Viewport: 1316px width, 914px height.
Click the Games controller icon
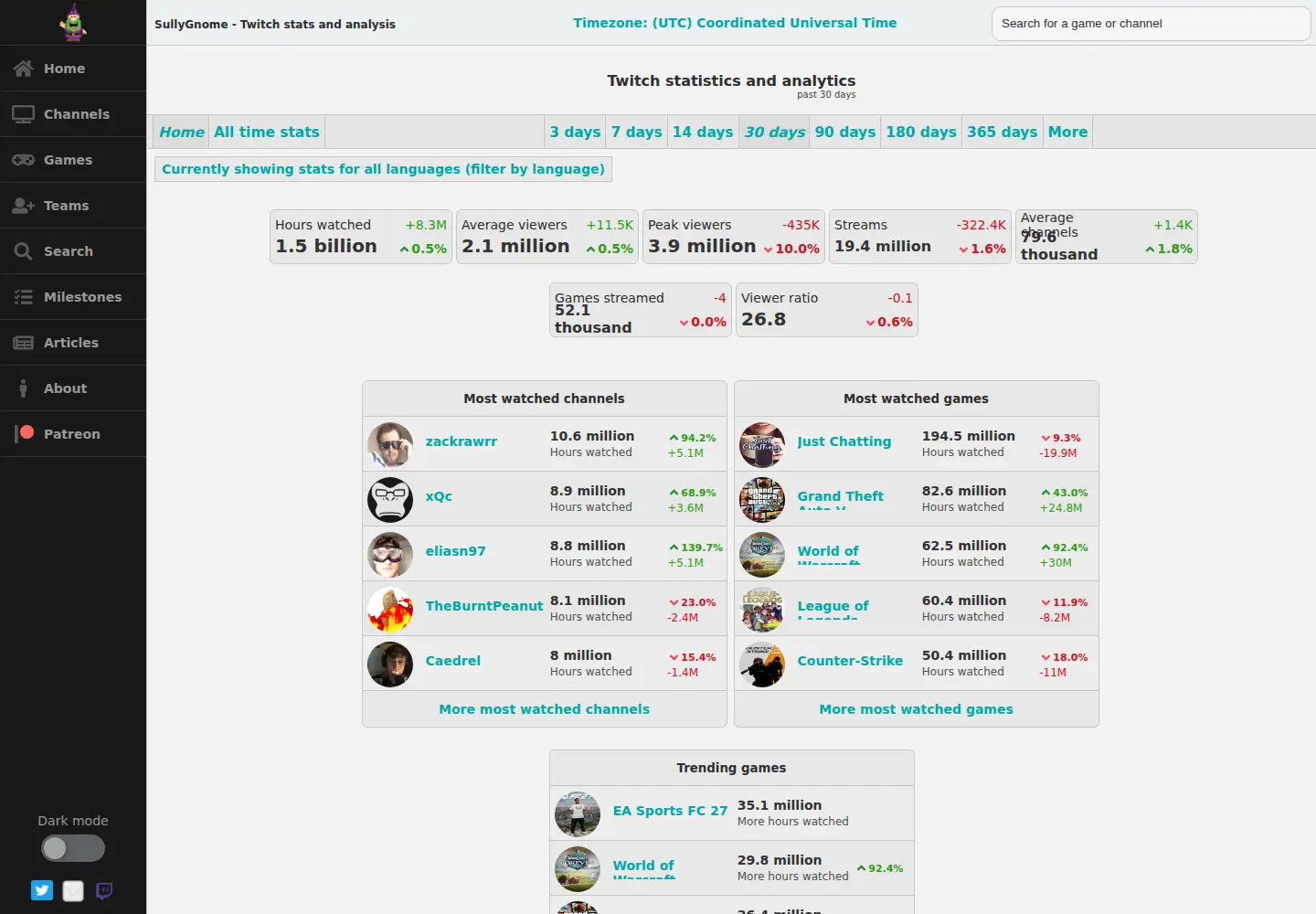[x=23, y=160]
